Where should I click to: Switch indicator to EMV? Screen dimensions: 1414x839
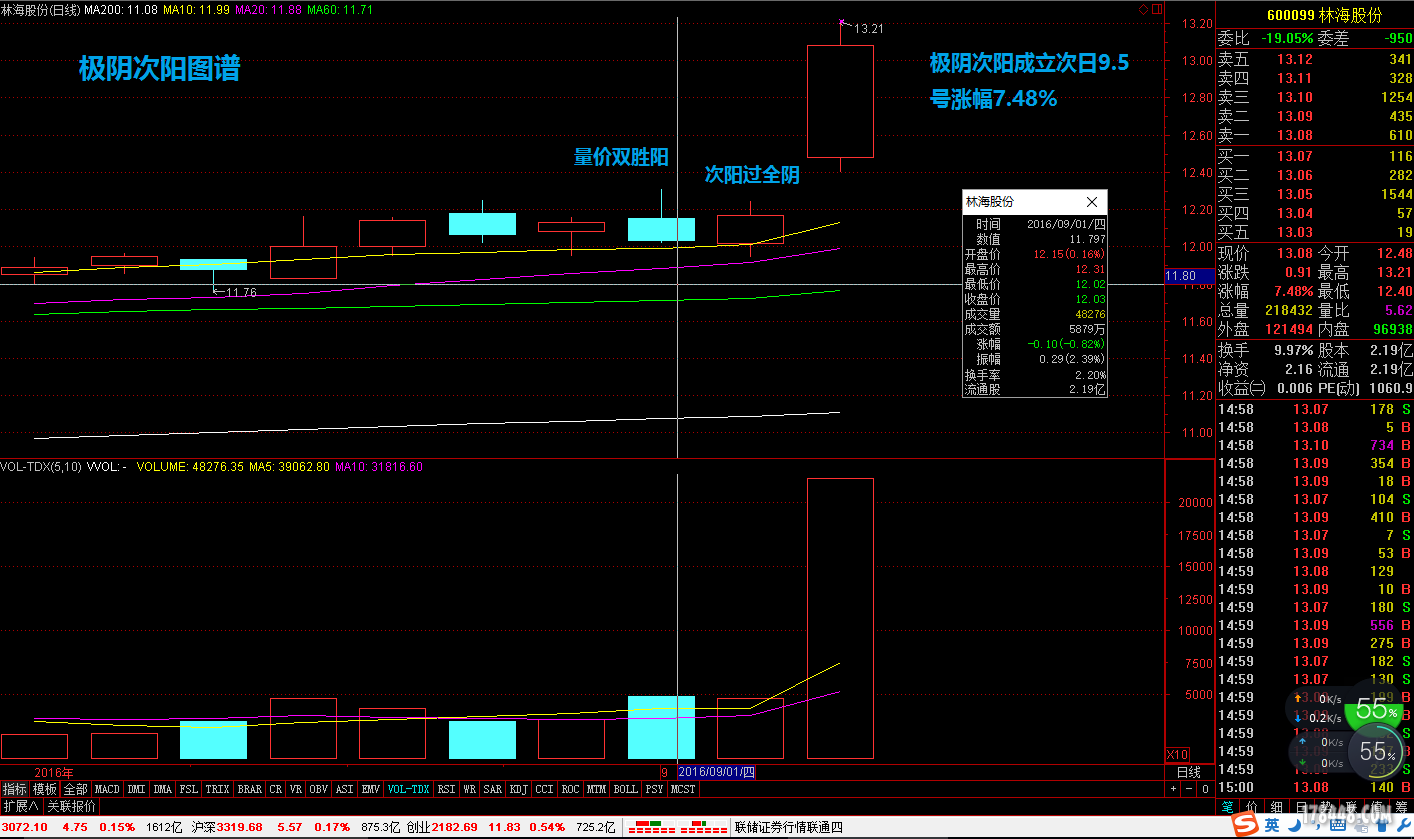pyautogui.click(x=371, y=789)
